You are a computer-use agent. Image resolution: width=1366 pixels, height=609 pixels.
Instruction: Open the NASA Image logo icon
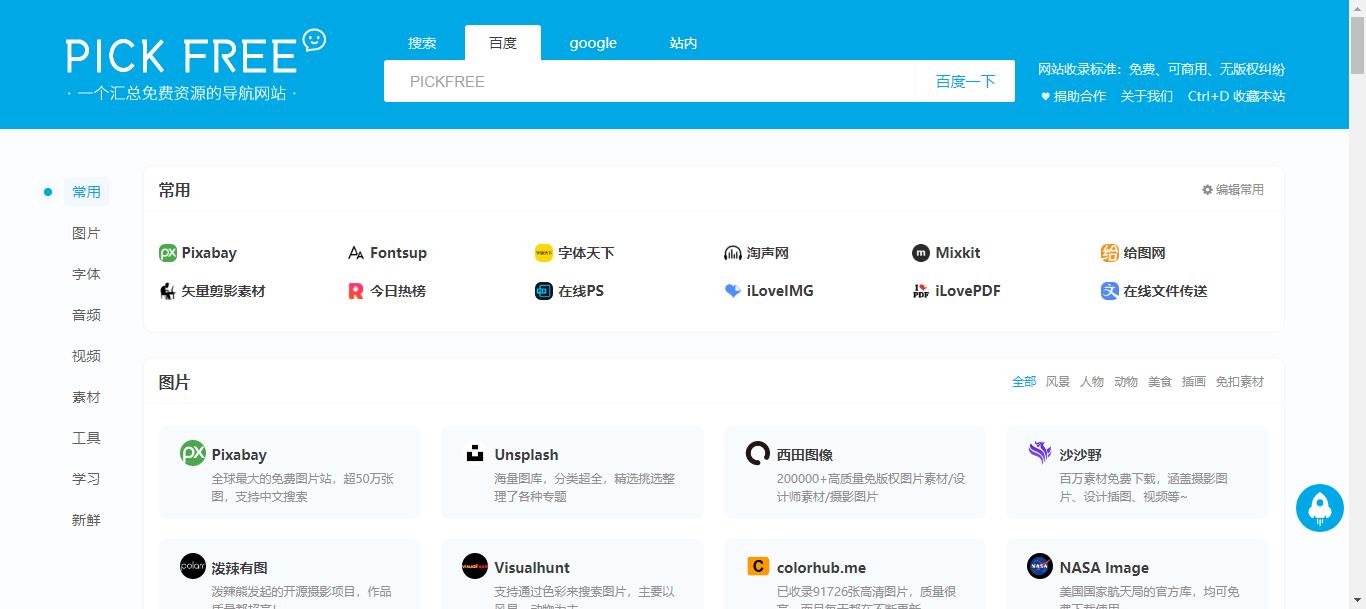1040,567
